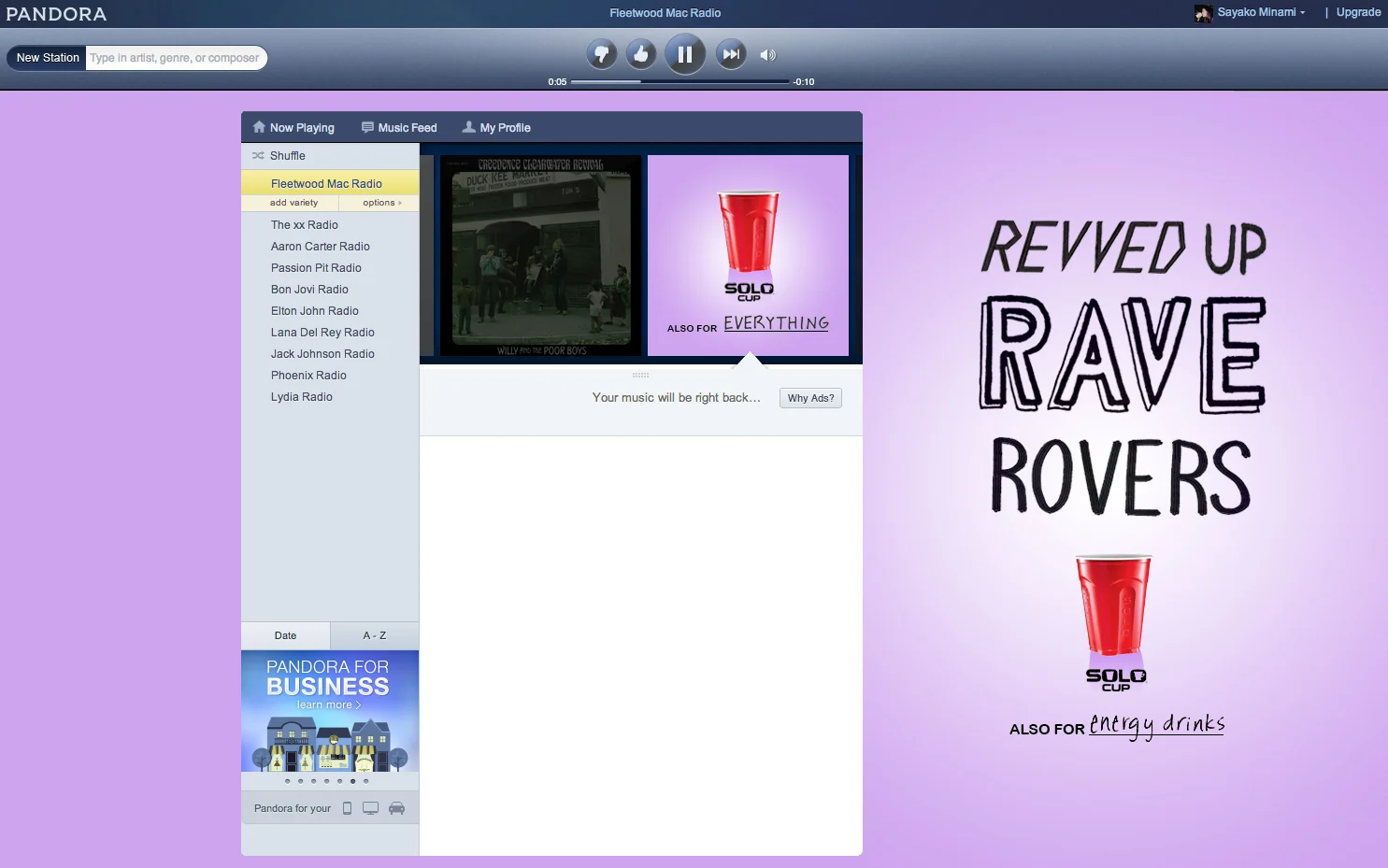Screen dimensions: 1388x868
Task: Click the tray resize handle dots
Action: (x=640, y=375)
